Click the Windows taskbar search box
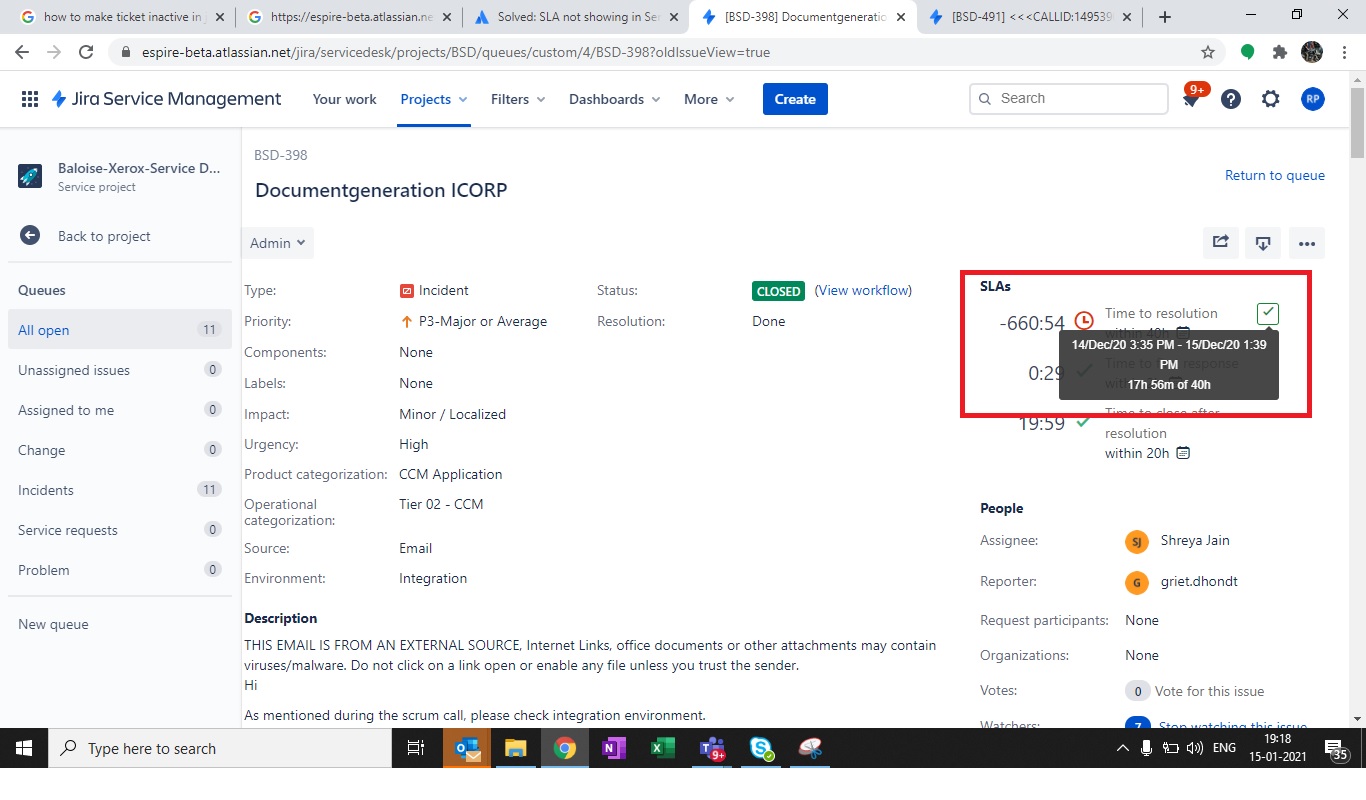Screen dimensions: 1366x800 pyautogui.click(x=220, y=748)
